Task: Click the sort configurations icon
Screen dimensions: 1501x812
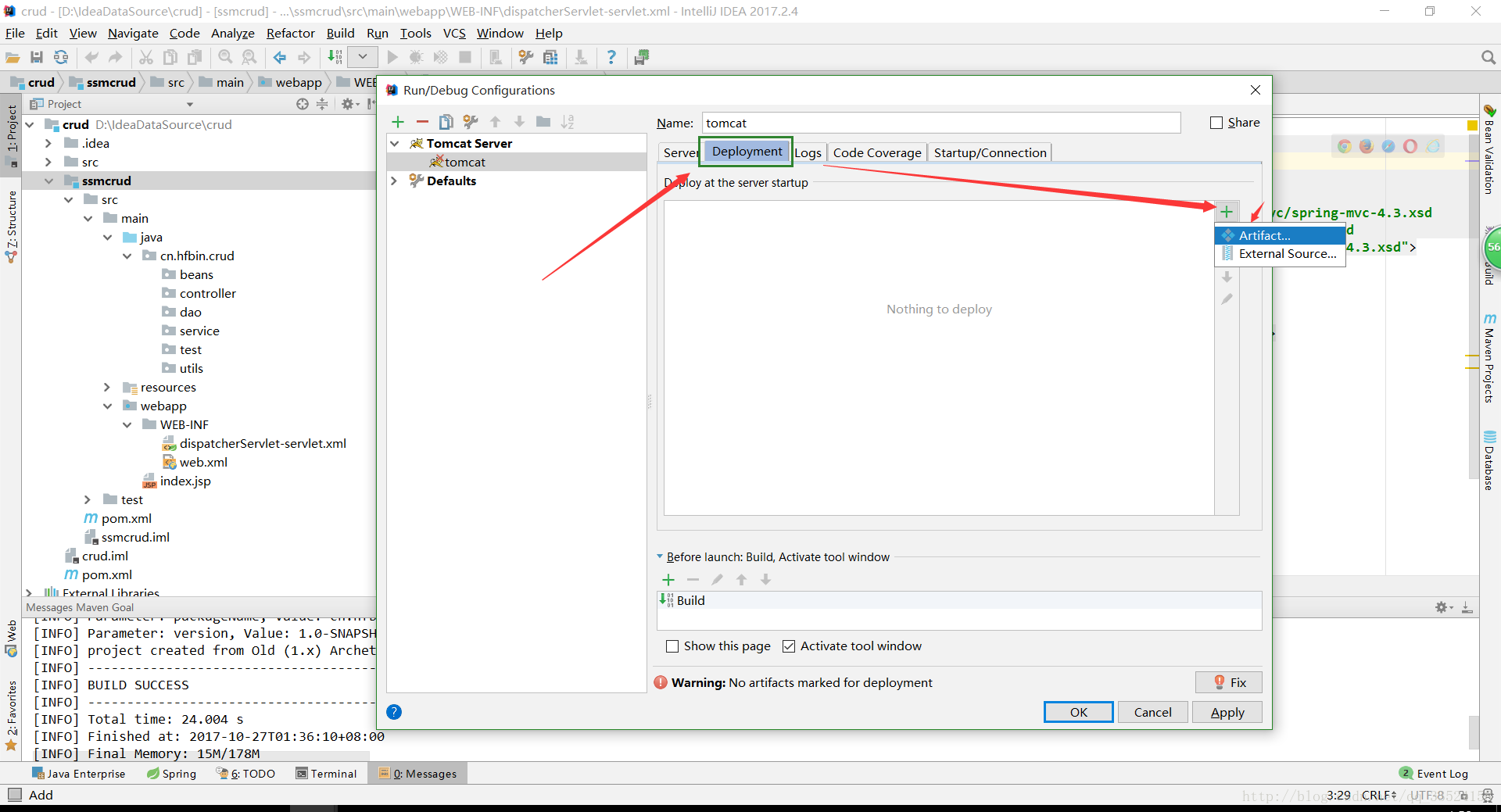Action: 568,122
